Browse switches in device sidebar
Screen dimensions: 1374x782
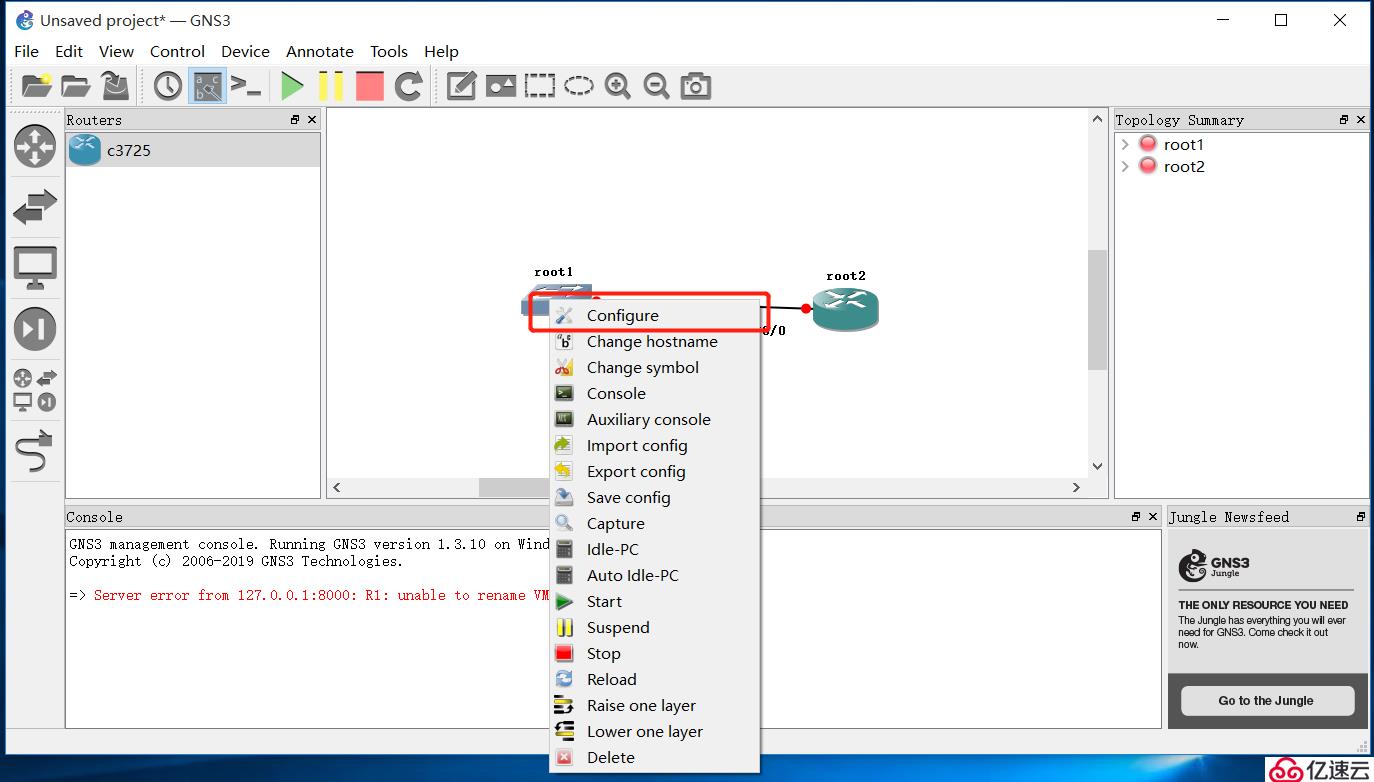tap(35, 208)
